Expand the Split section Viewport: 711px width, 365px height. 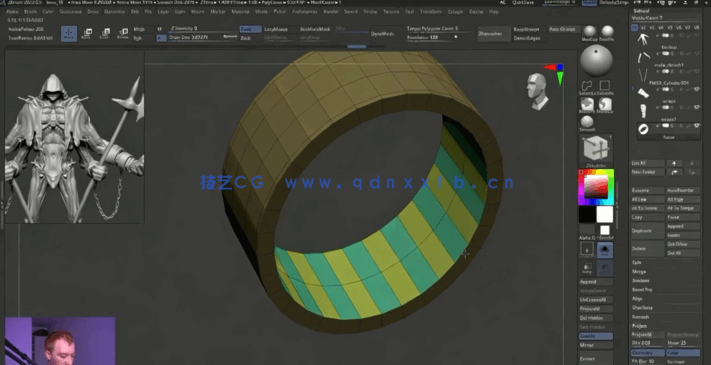(x=636, y=263)
